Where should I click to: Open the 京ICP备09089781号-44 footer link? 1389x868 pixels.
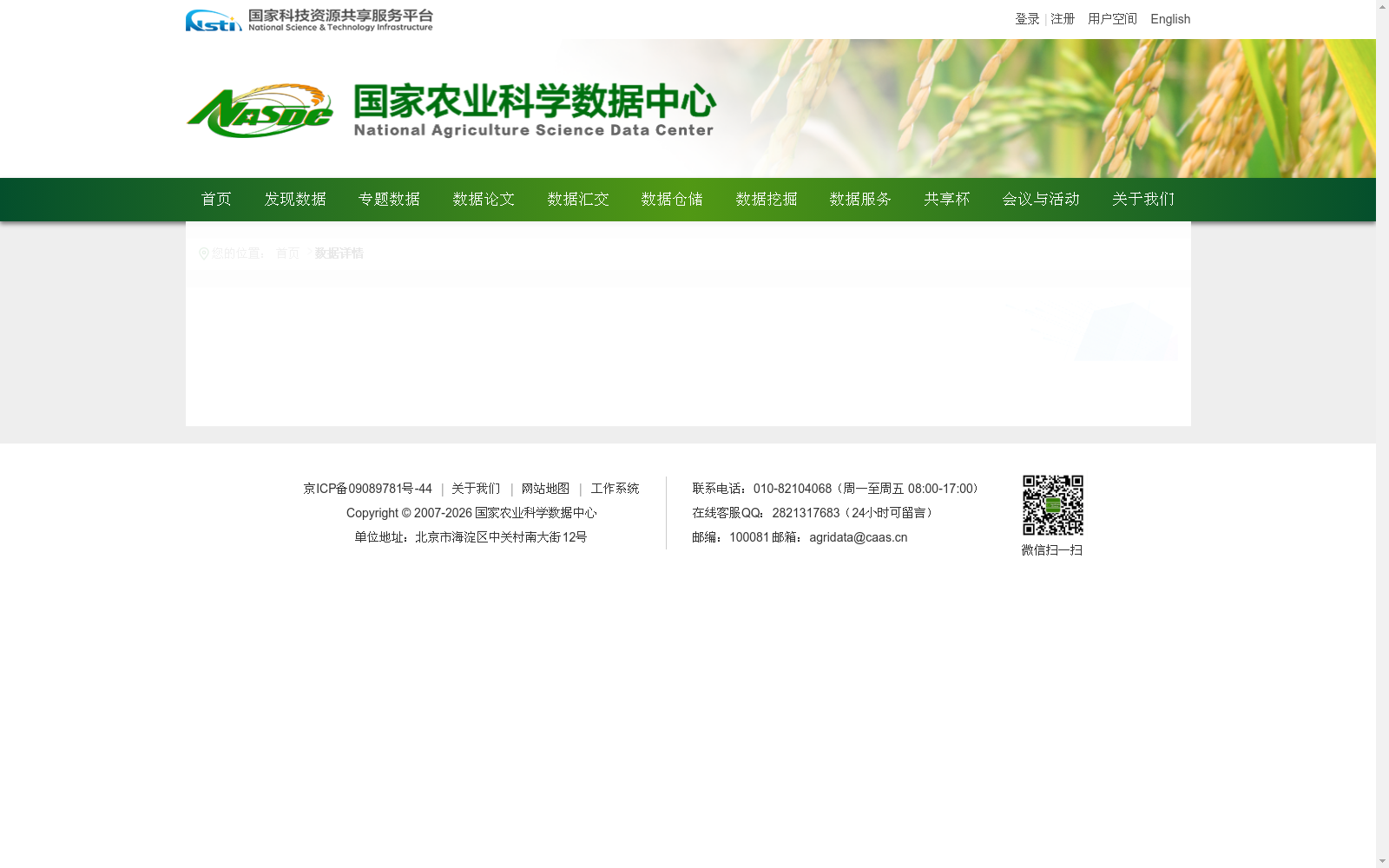coord(367,489)
